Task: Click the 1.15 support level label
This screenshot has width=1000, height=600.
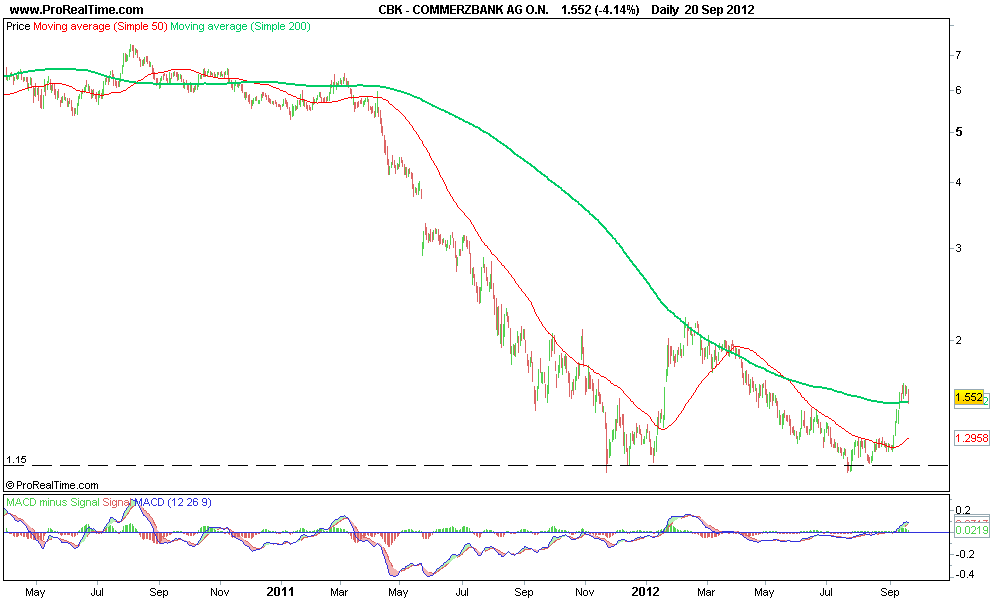Action: click(x=17, y=459)
